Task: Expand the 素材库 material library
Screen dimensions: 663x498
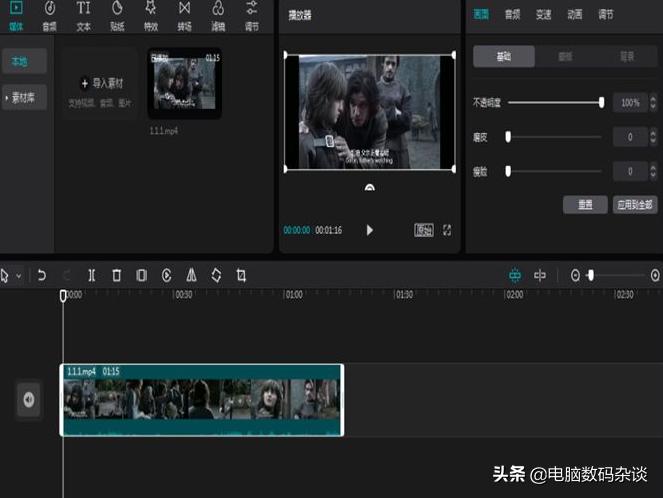Action: (x=24, y=98)
